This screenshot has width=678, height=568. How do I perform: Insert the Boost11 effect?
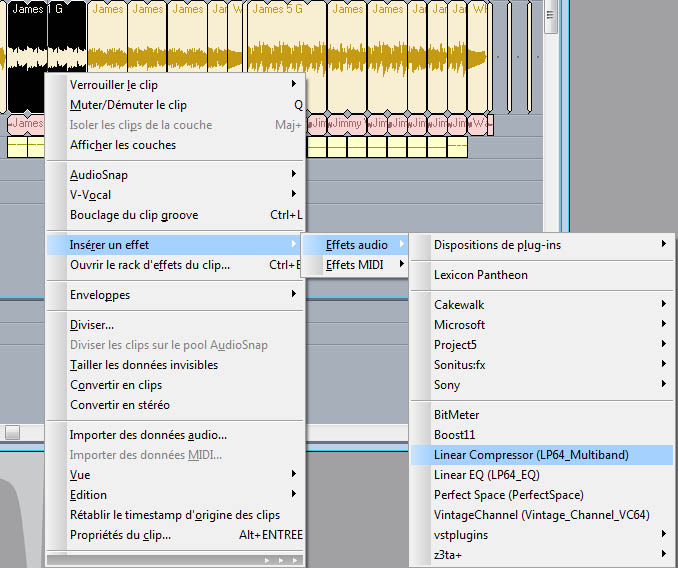pos(542,435)
